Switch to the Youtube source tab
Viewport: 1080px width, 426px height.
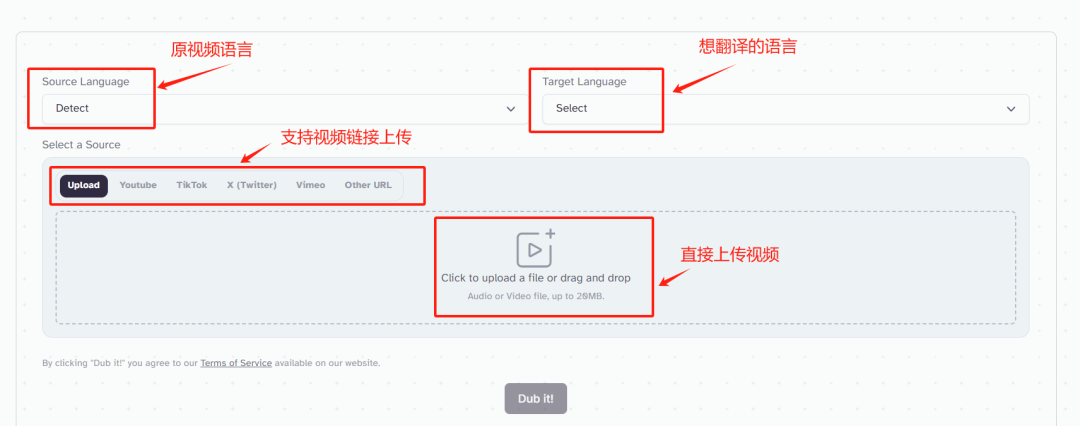coord(138,185)
